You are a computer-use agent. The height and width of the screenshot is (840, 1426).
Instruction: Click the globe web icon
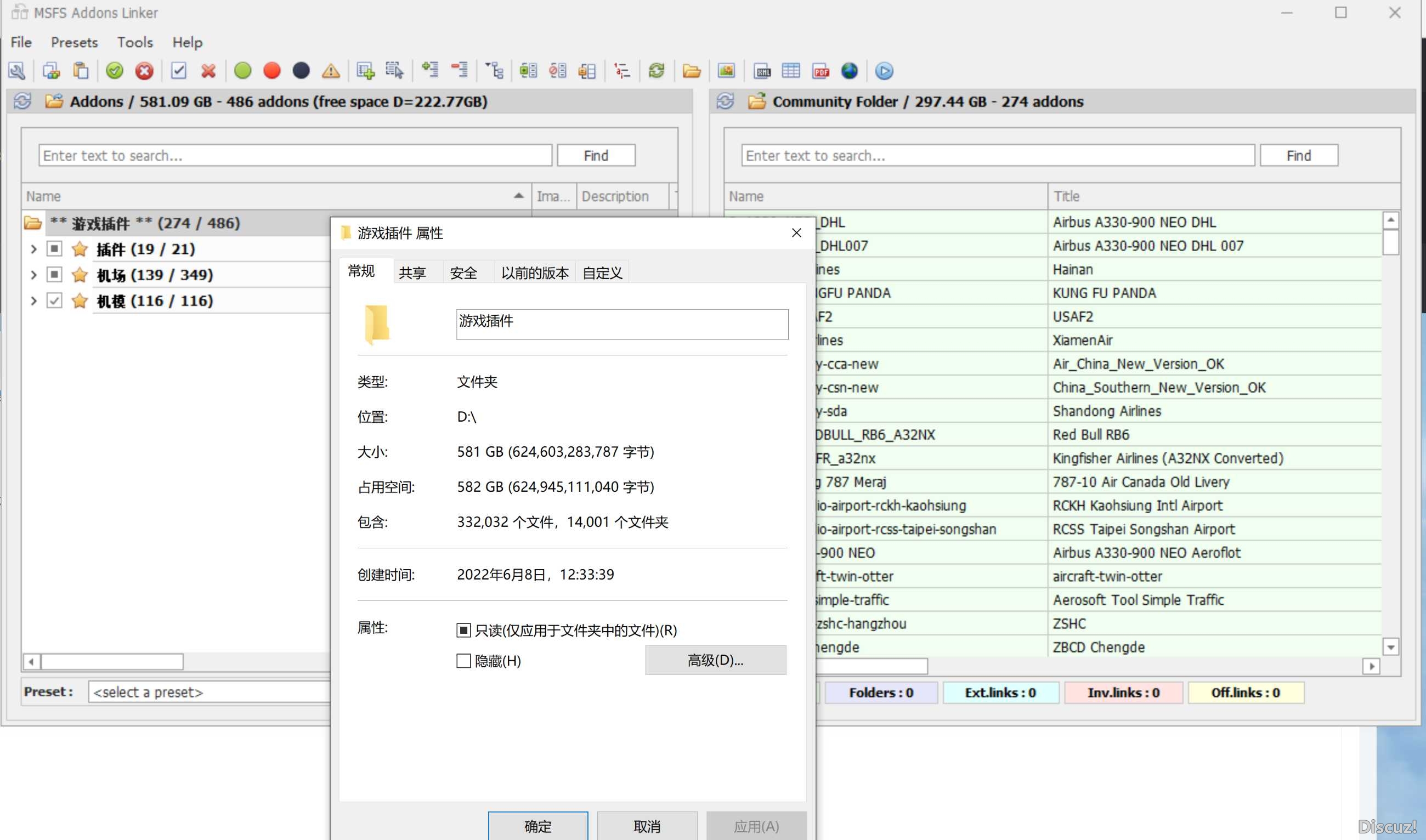850,71
